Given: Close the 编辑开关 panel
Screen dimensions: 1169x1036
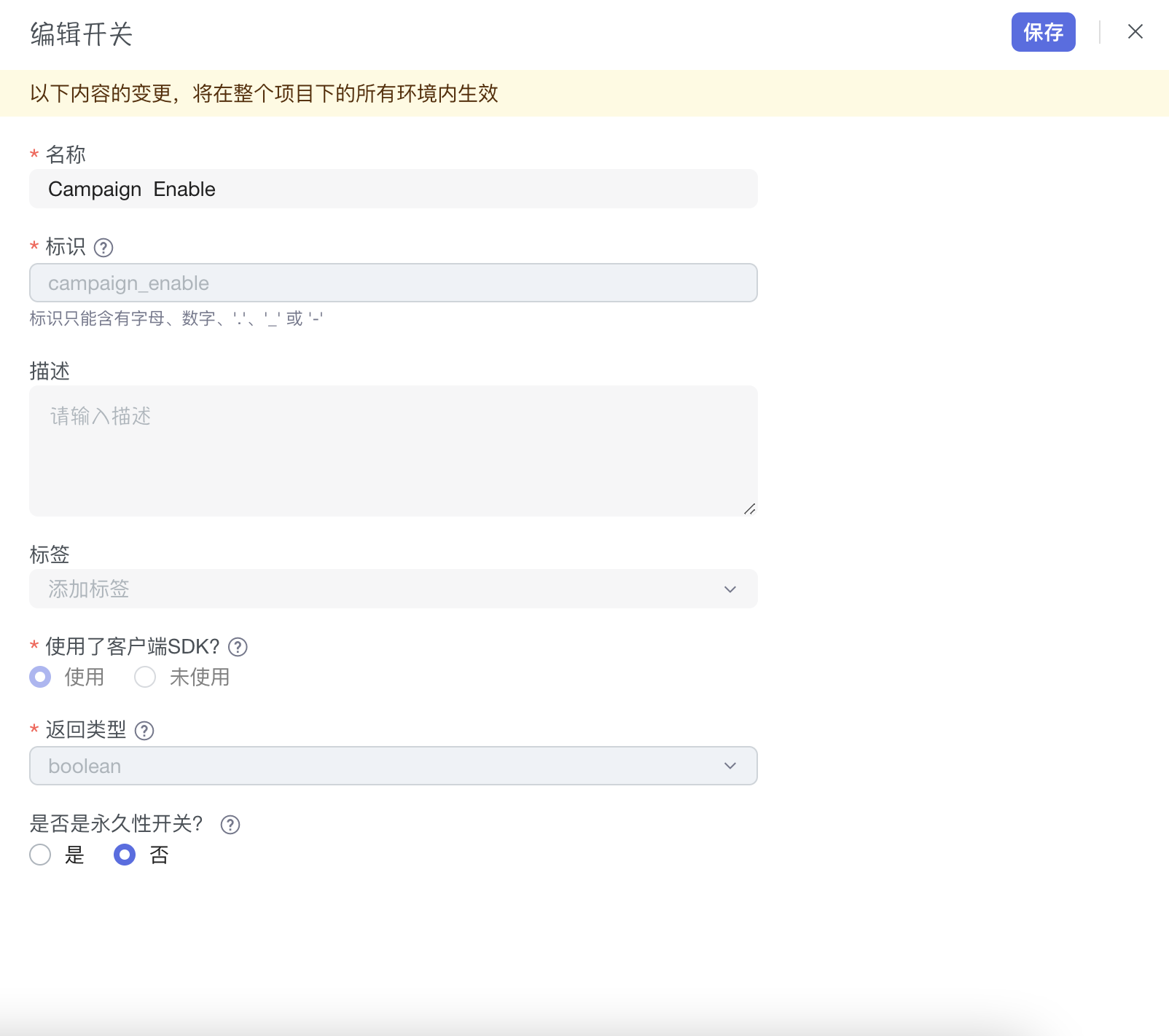Looking at the screenshot, I should pos(1135,32).
